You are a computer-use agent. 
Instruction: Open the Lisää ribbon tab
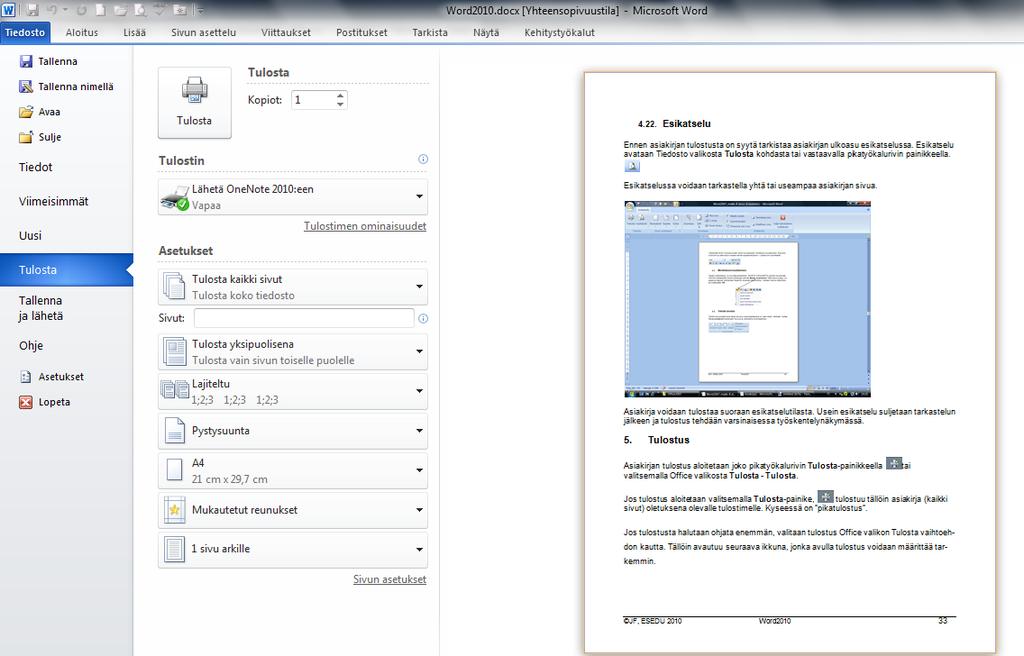point(135,32)
